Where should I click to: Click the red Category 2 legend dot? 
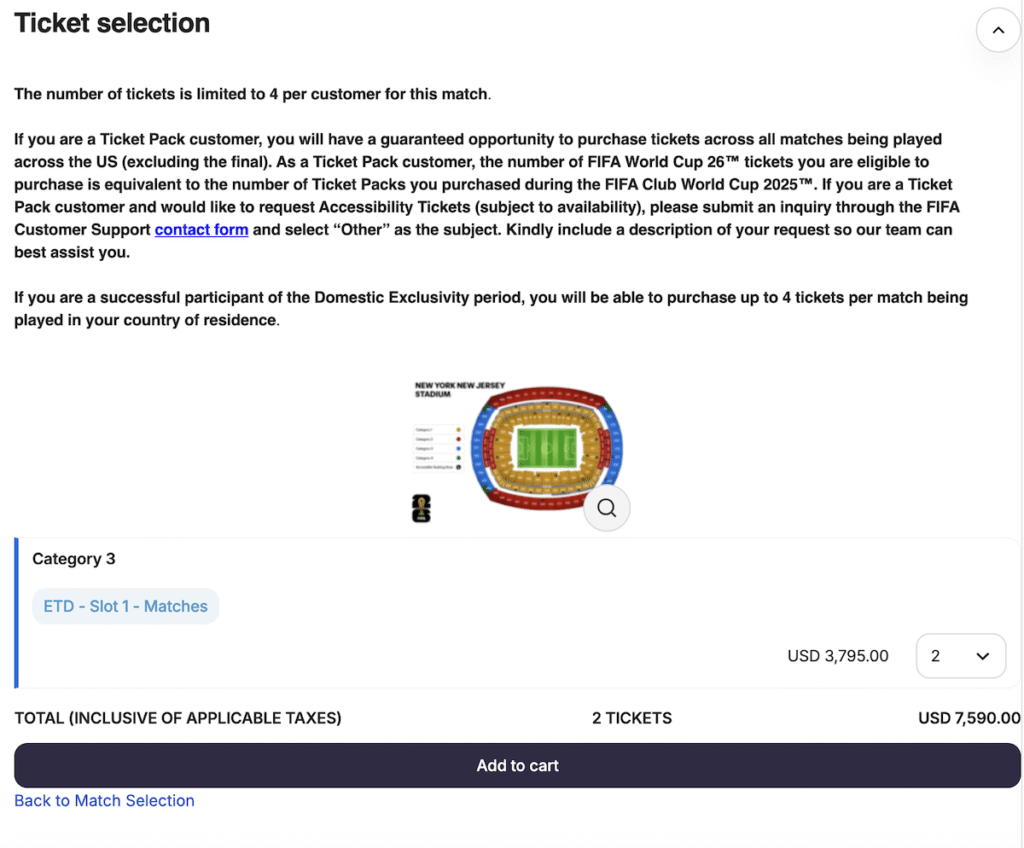tap(458, 439)
